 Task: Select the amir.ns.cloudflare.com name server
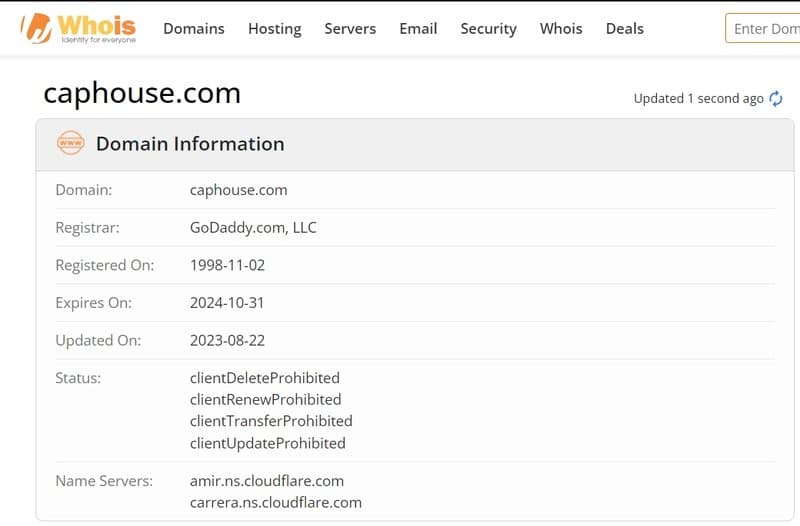pyautogui.click(x=267, y=481)
